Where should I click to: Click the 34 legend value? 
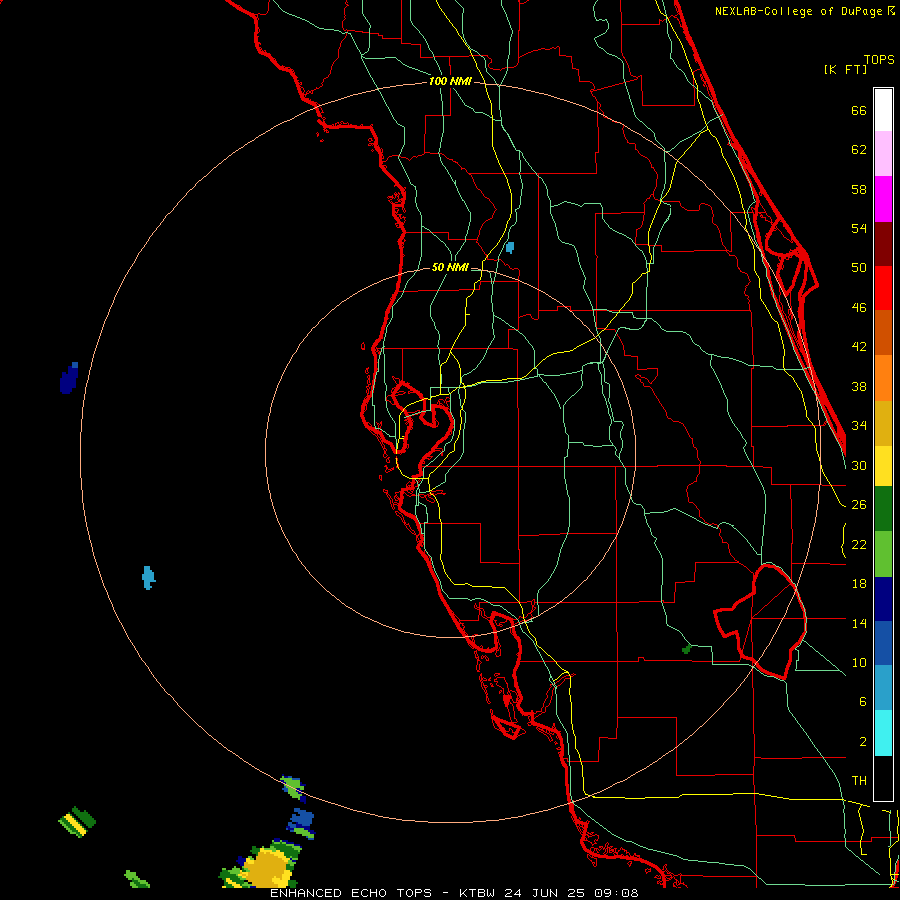(859, 425)
